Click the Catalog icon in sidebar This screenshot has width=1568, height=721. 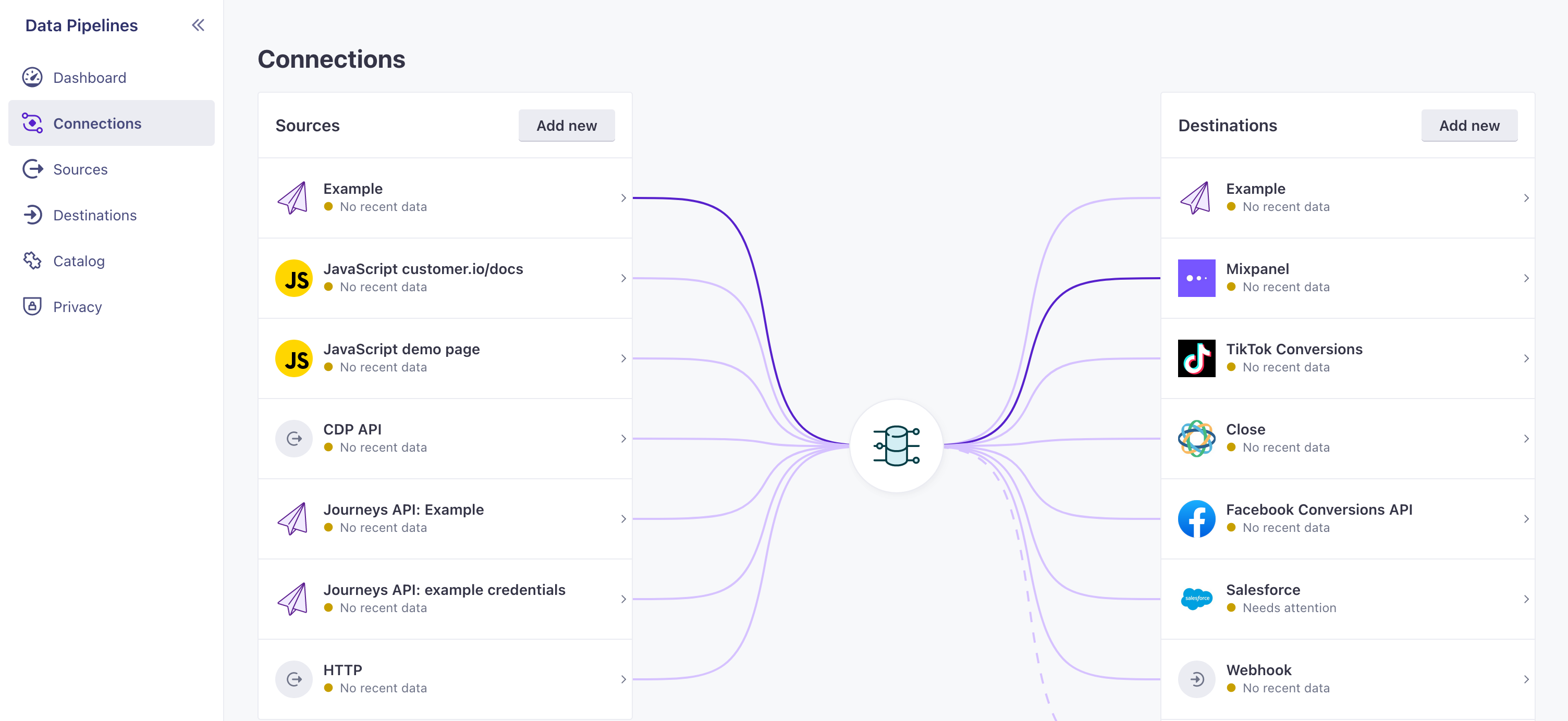point(33,260)
